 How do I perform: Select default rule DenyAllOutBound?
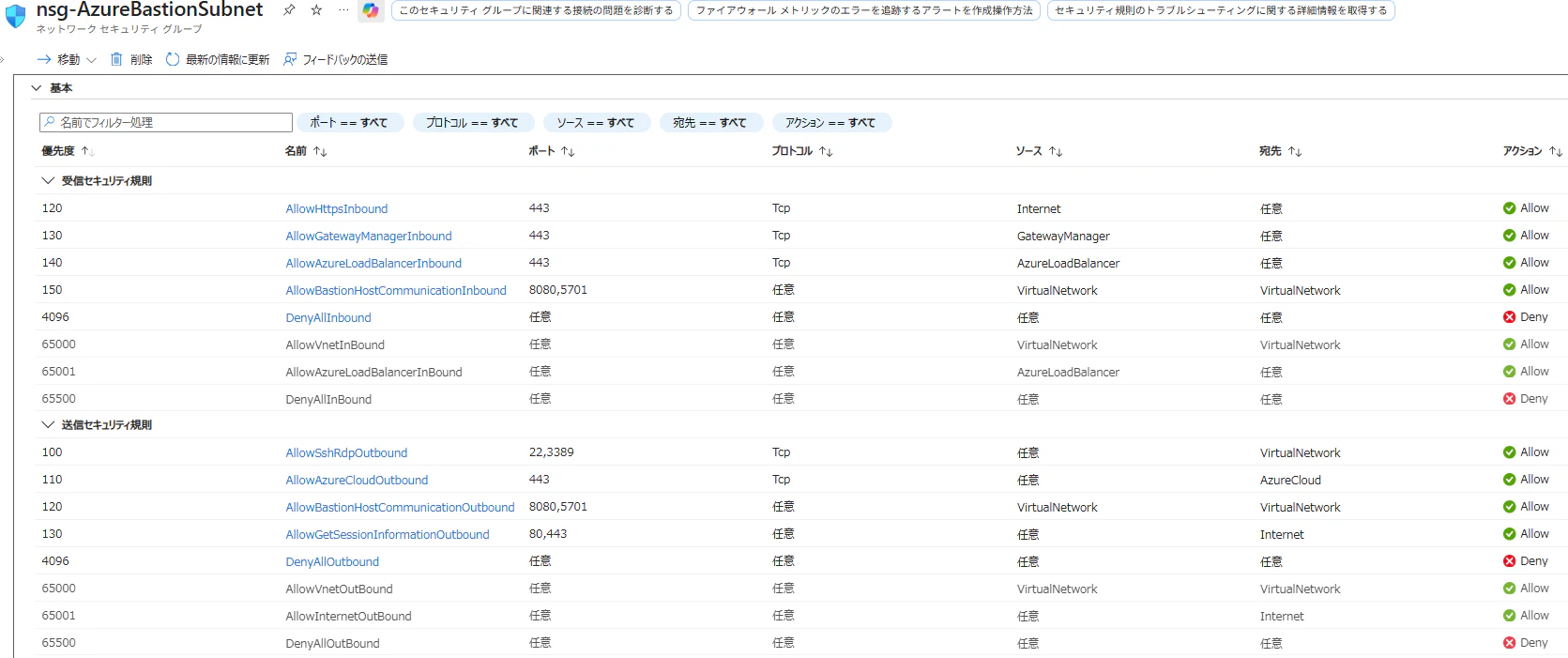[332, 644]
